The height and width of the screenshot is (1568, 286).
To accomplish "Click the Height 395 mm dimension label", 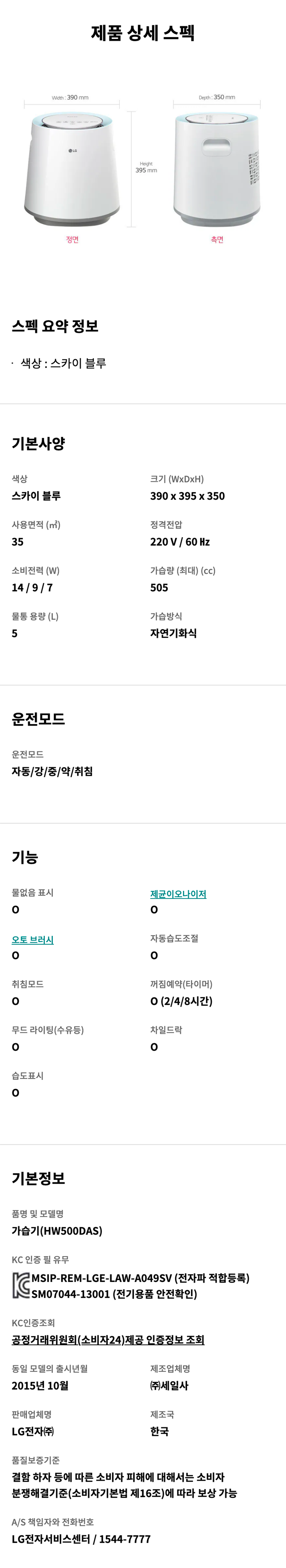I will pos(146,167).
